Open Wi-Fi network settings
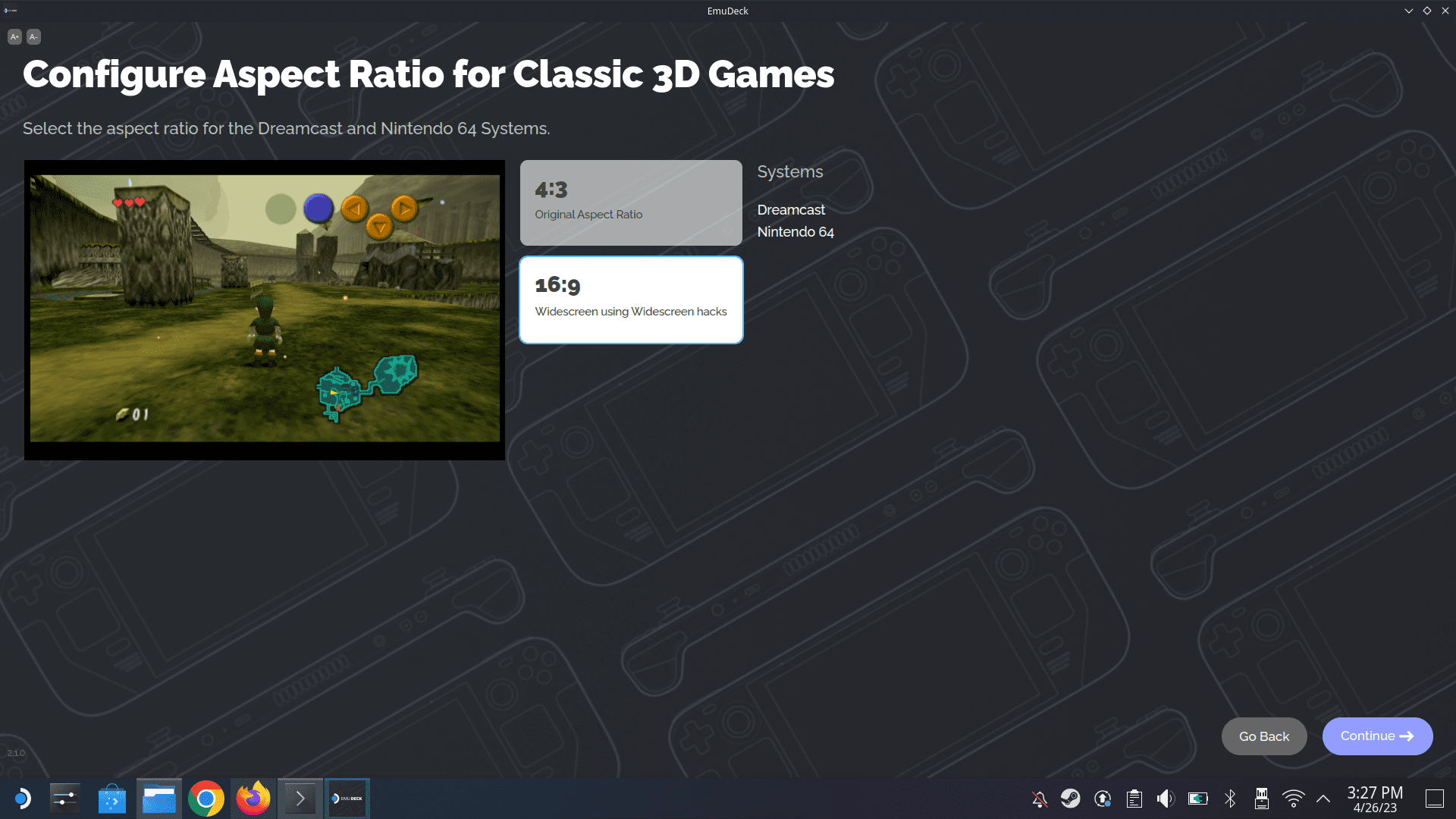This screenshot has width=1456, height=819. pyautogui.click(x=1294, y=799)
